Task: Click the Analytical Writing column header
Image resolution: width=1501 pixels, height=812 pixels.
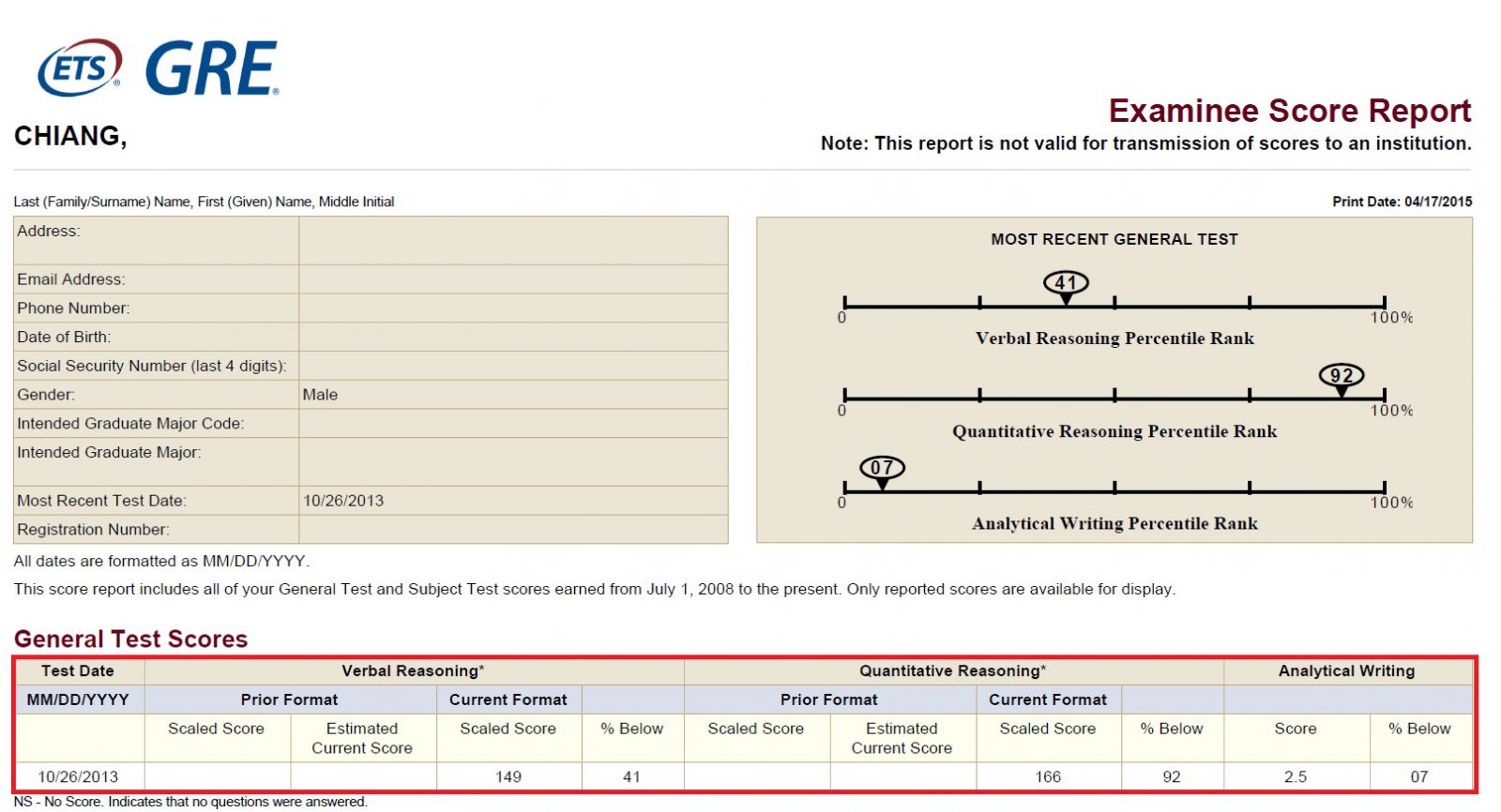Action: coord(1346,671)
